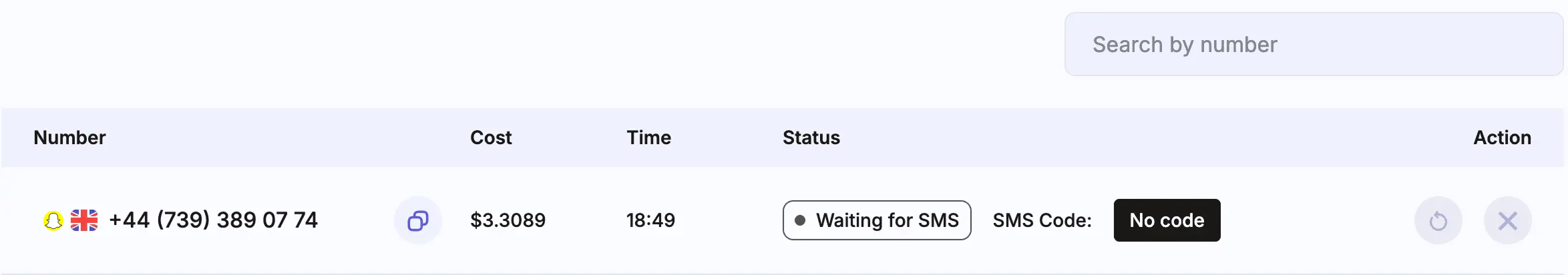The width and height of the screenshot is (1568, 275).
Task: Click the refresh/retry SMS icon
Action: [x=1438, y=220]
